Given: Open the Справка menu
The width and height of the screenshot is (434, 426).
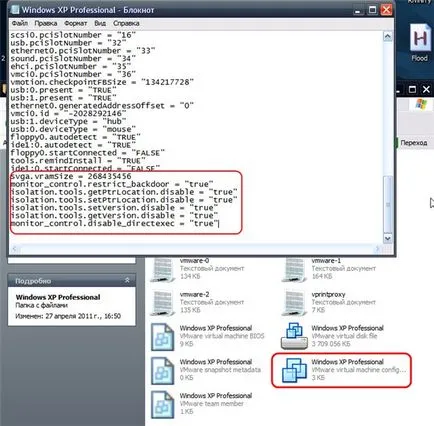Looking at the screenshot, I should click(126, 23).
